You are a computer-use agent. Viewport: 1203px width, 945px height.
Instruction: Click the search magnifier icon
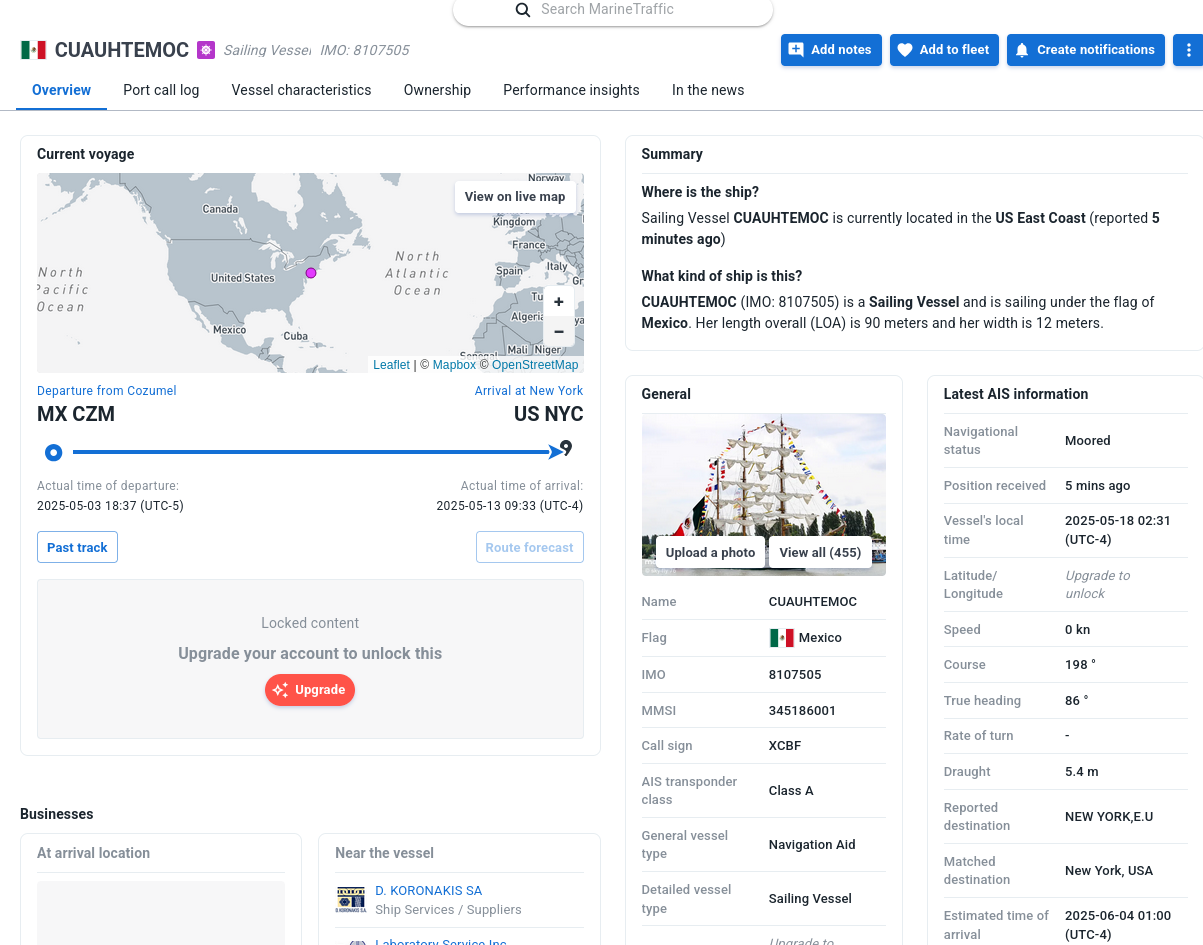point(522,10)
